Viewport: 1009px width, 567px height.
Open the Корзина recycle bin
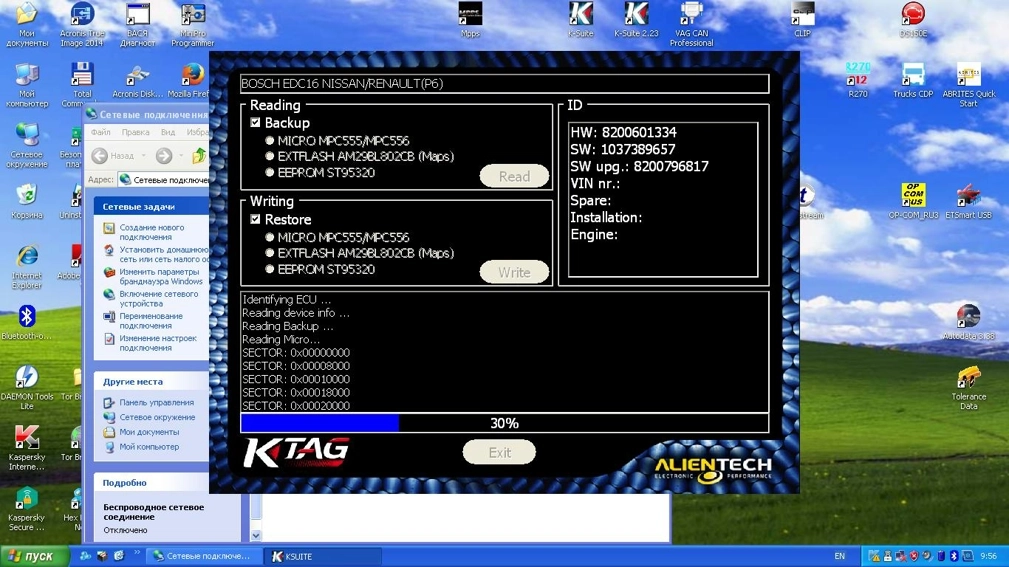click(x=26, y=201)
